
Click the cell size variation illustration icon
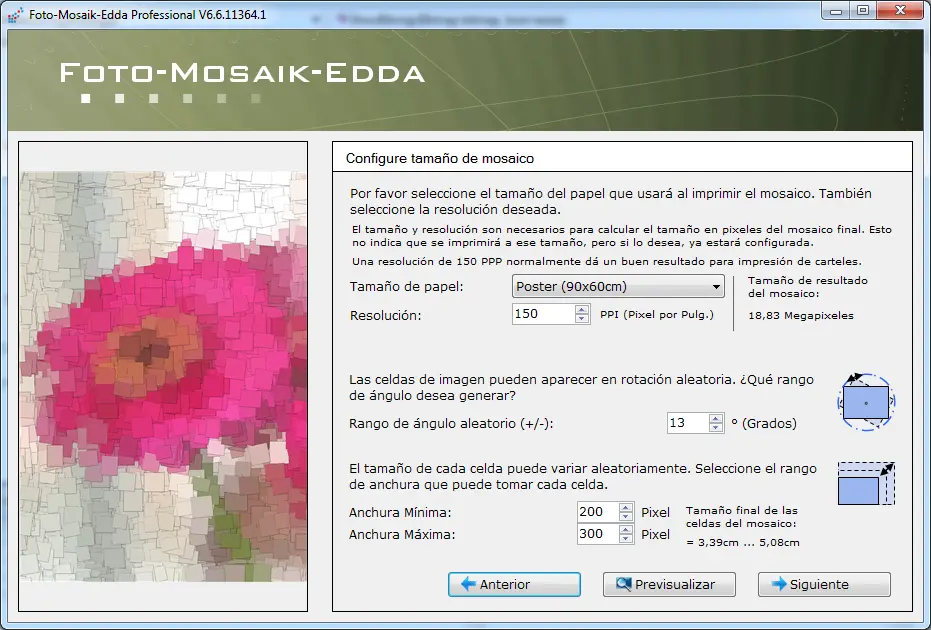click(x=866, y=484)
